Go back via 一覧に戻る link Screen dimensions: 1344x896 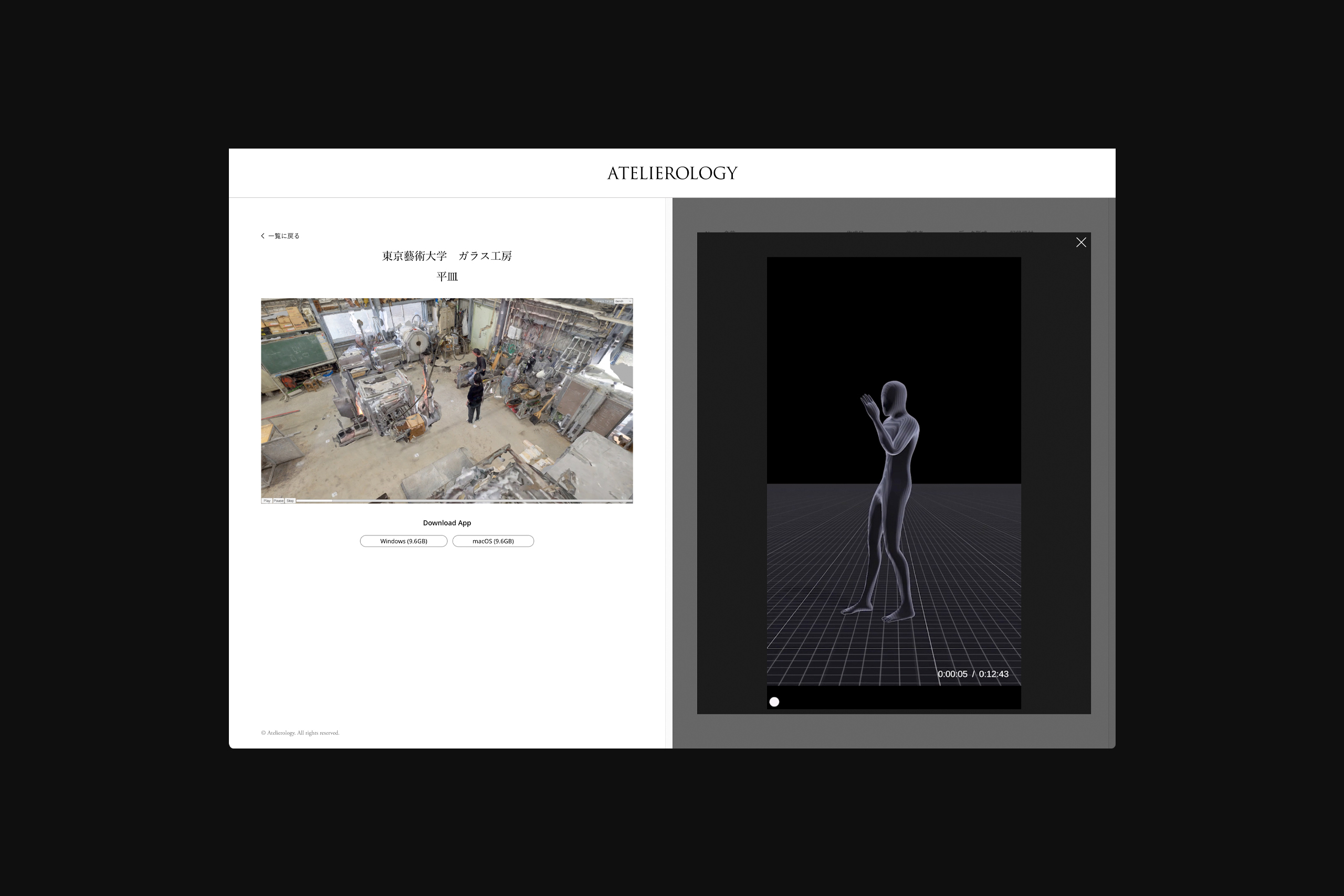(283, 236)
